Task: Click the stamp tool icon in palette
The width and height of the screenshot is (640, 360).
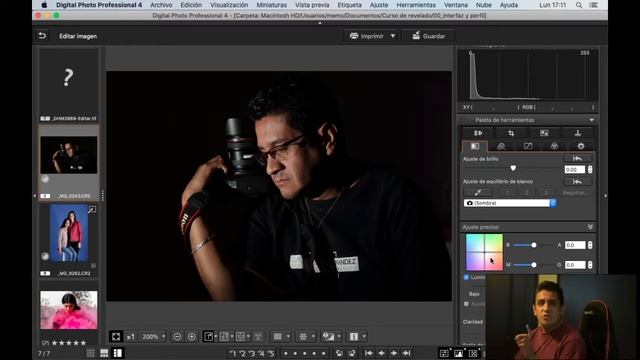Action: click(x=578, y=133)
